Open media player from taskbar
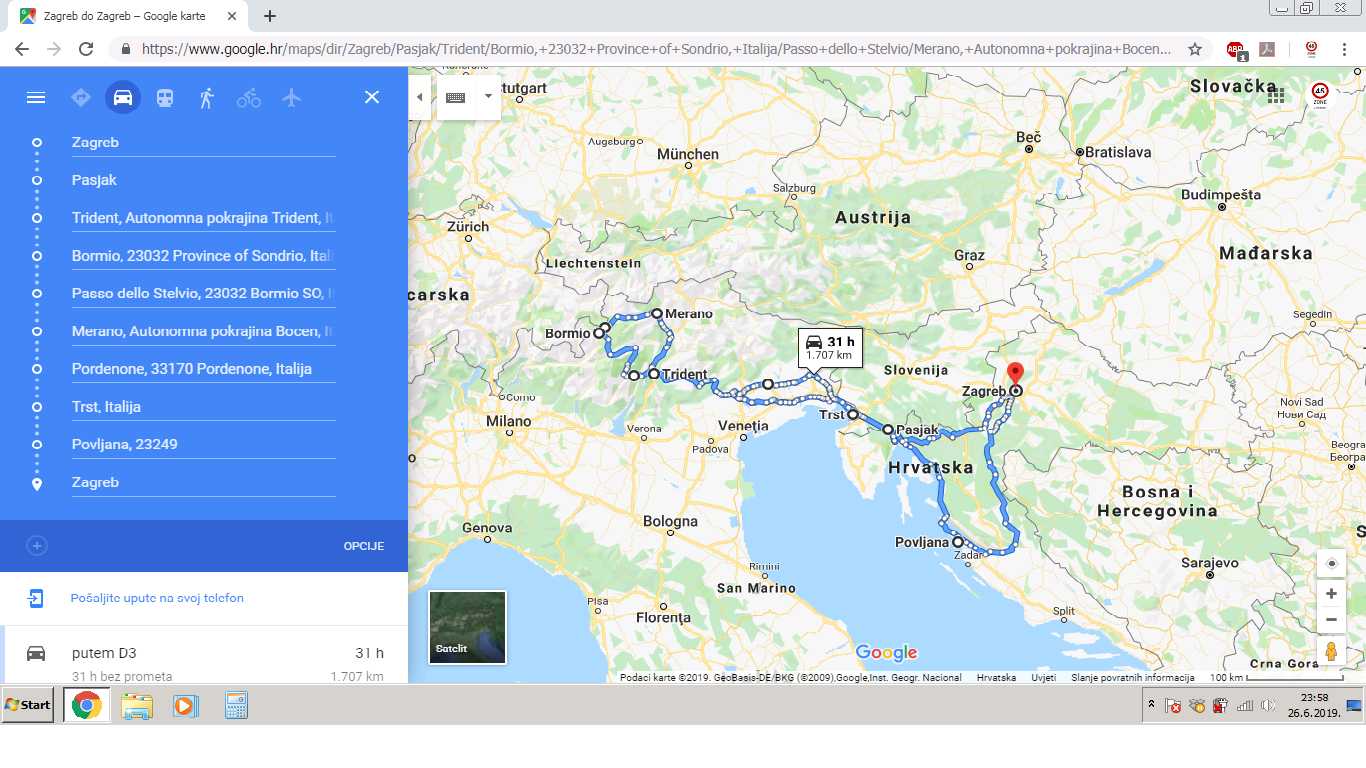 [x=185, y=705]
